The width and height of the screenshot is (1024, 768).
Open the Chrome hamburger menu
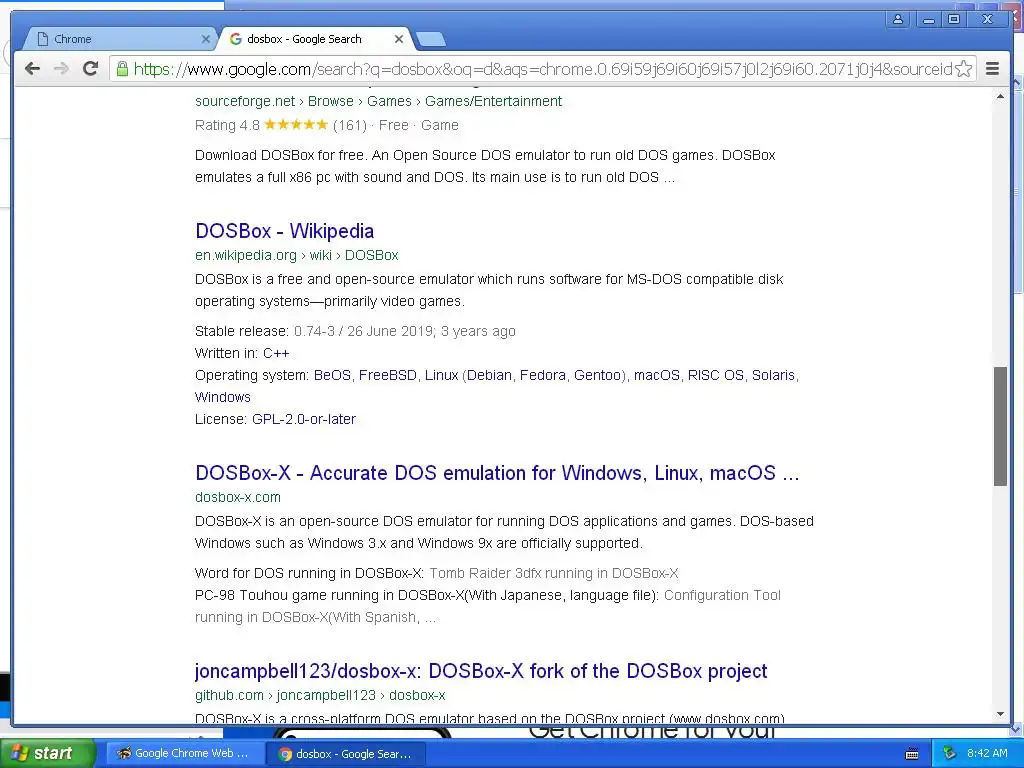click(x=992, y=69)
